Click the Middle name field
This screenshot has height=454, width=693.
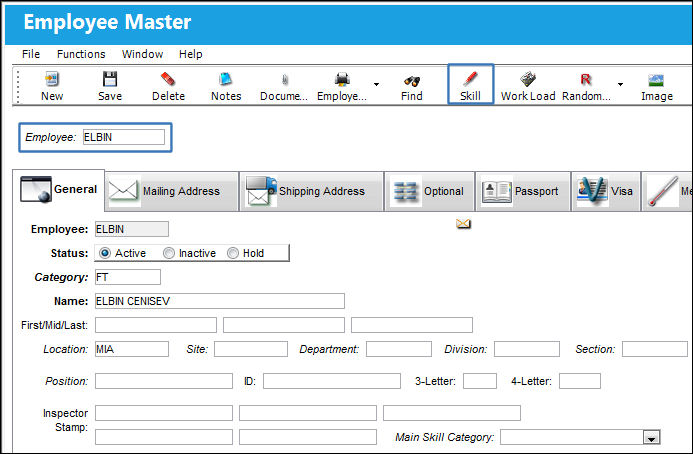pos(284,325)
